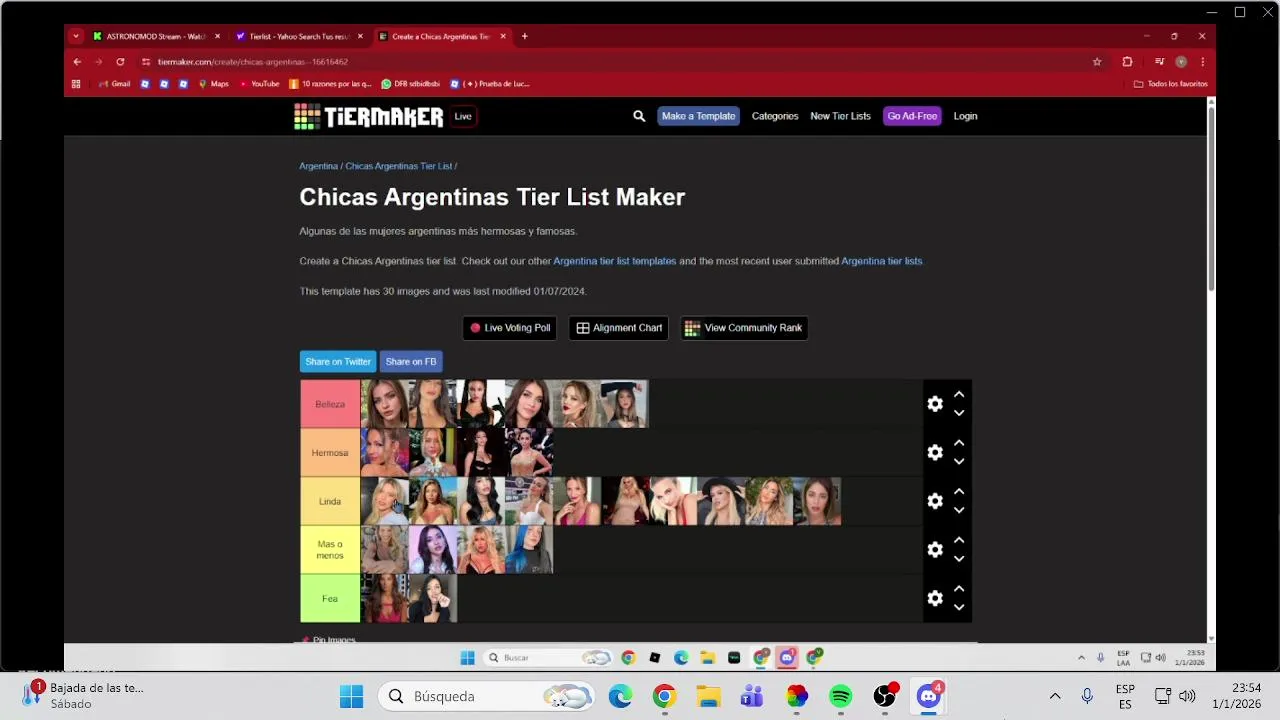
Task: Open YouTube bookmark
Action: click(259, 84)
